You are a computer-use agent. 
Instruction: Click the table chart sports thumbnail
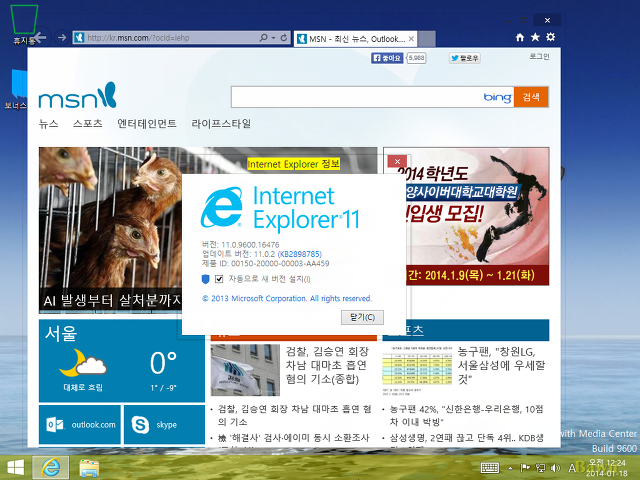[x=417, y=370]
